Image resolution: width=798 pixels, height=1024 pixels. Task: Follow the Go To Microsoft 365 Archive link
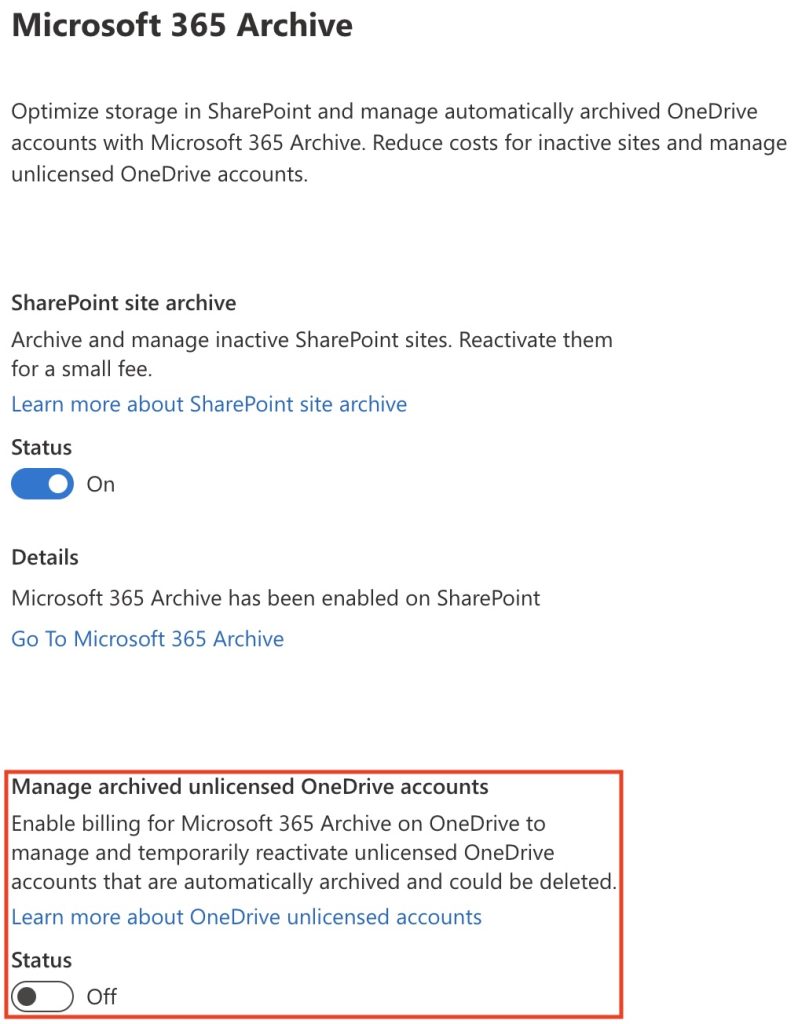point(147,638)
